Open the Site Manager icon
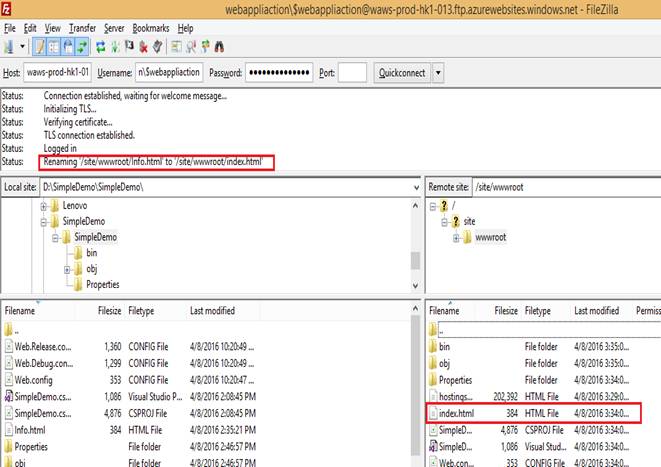 point(8,47)
